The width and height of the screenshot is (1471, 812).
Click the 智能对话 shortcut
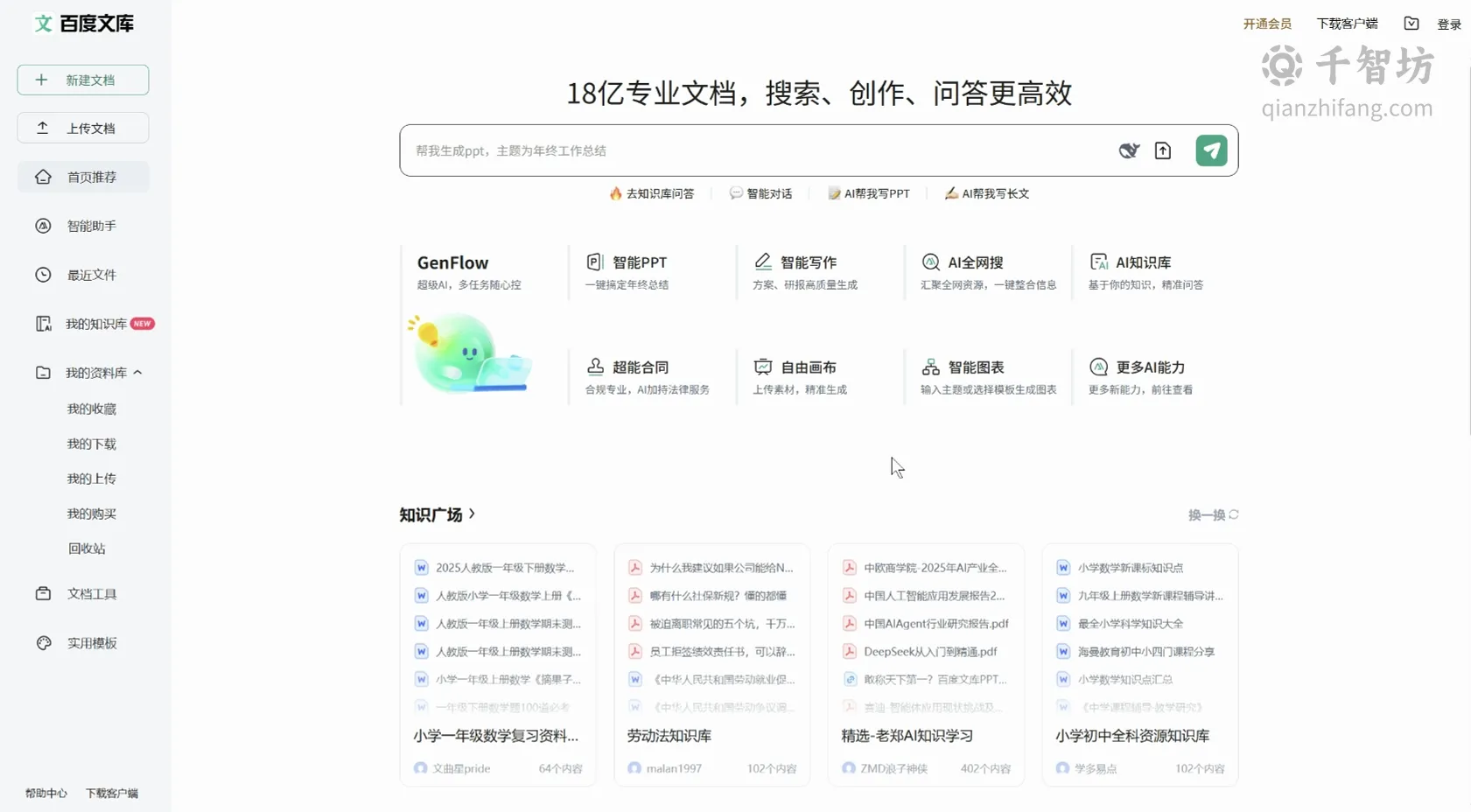[760, 193]
